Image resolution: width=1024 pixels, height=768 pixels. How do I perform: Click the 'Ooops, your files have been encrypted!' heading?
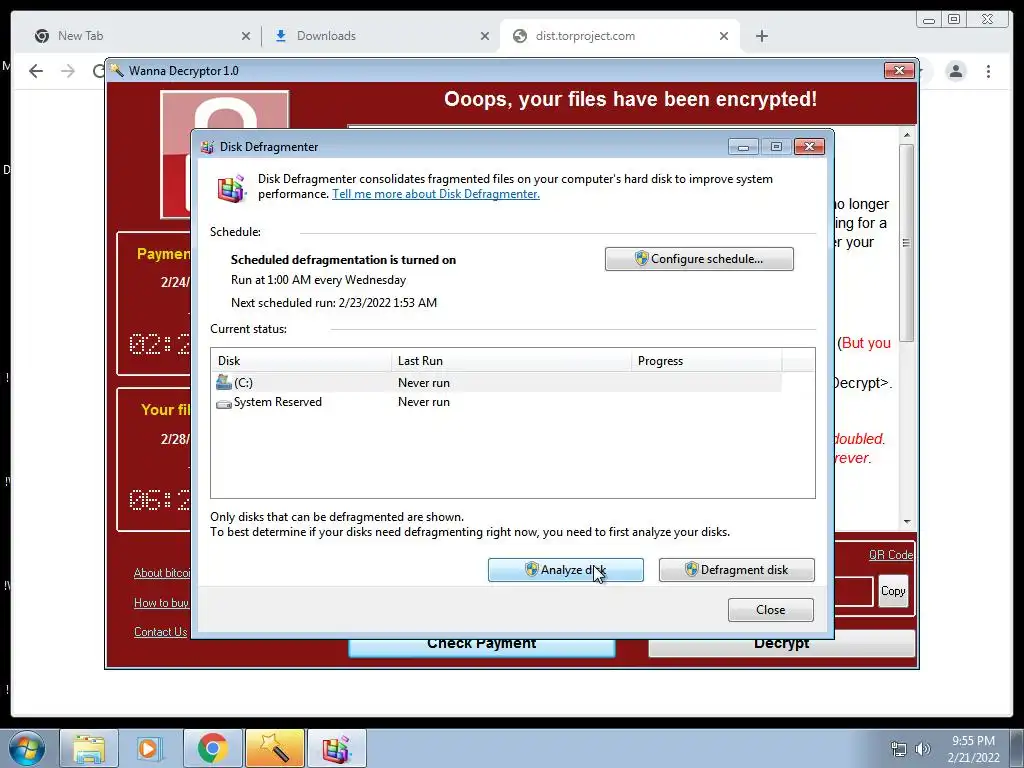pyautogui.click(x=630, y=99)
